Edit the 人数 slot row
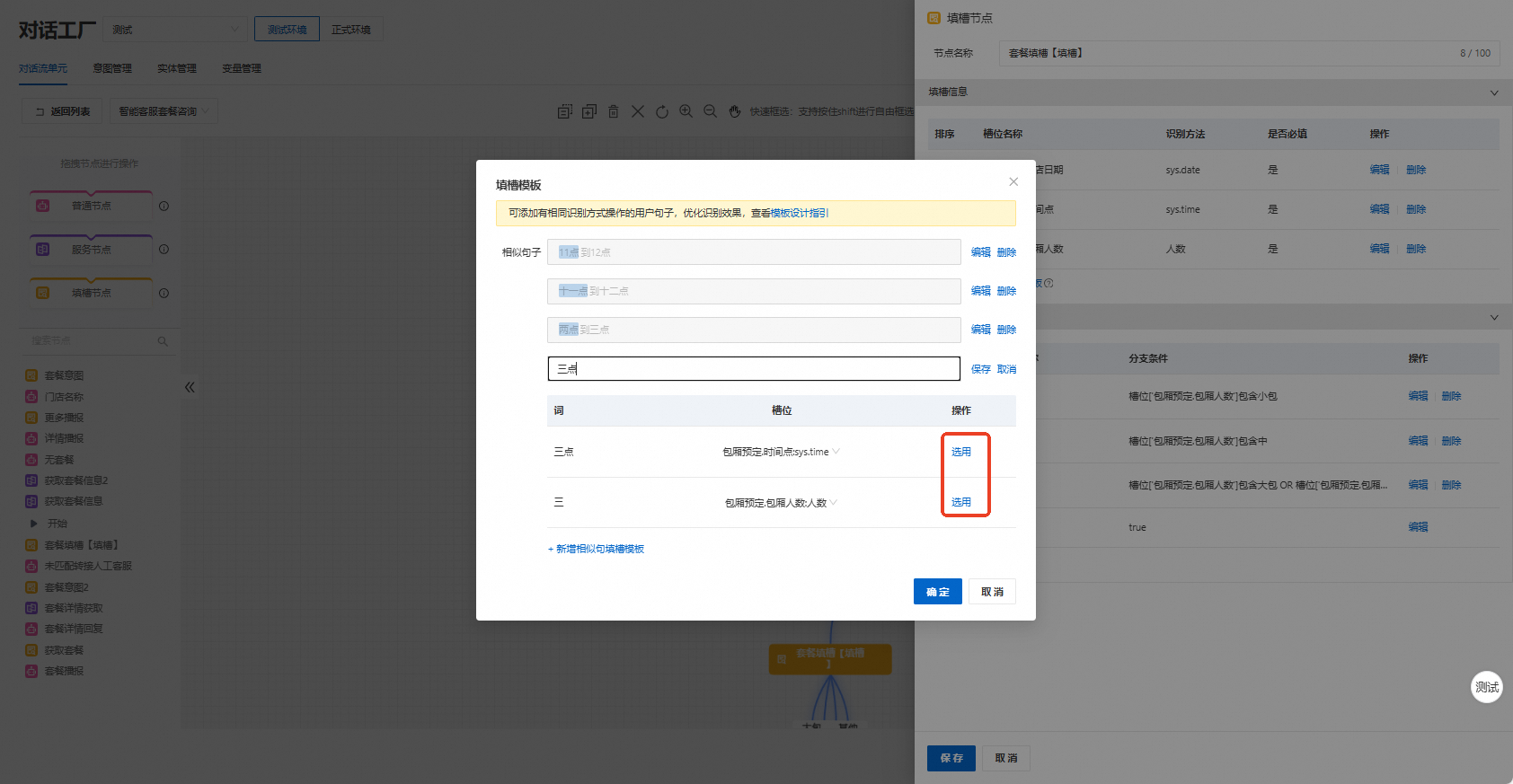The image size is (1513, 784). (x=1380, y=249)
